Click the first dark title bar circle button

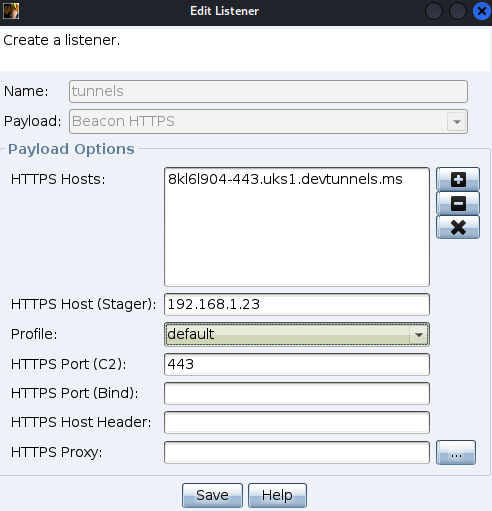click(x=434, y=11)
